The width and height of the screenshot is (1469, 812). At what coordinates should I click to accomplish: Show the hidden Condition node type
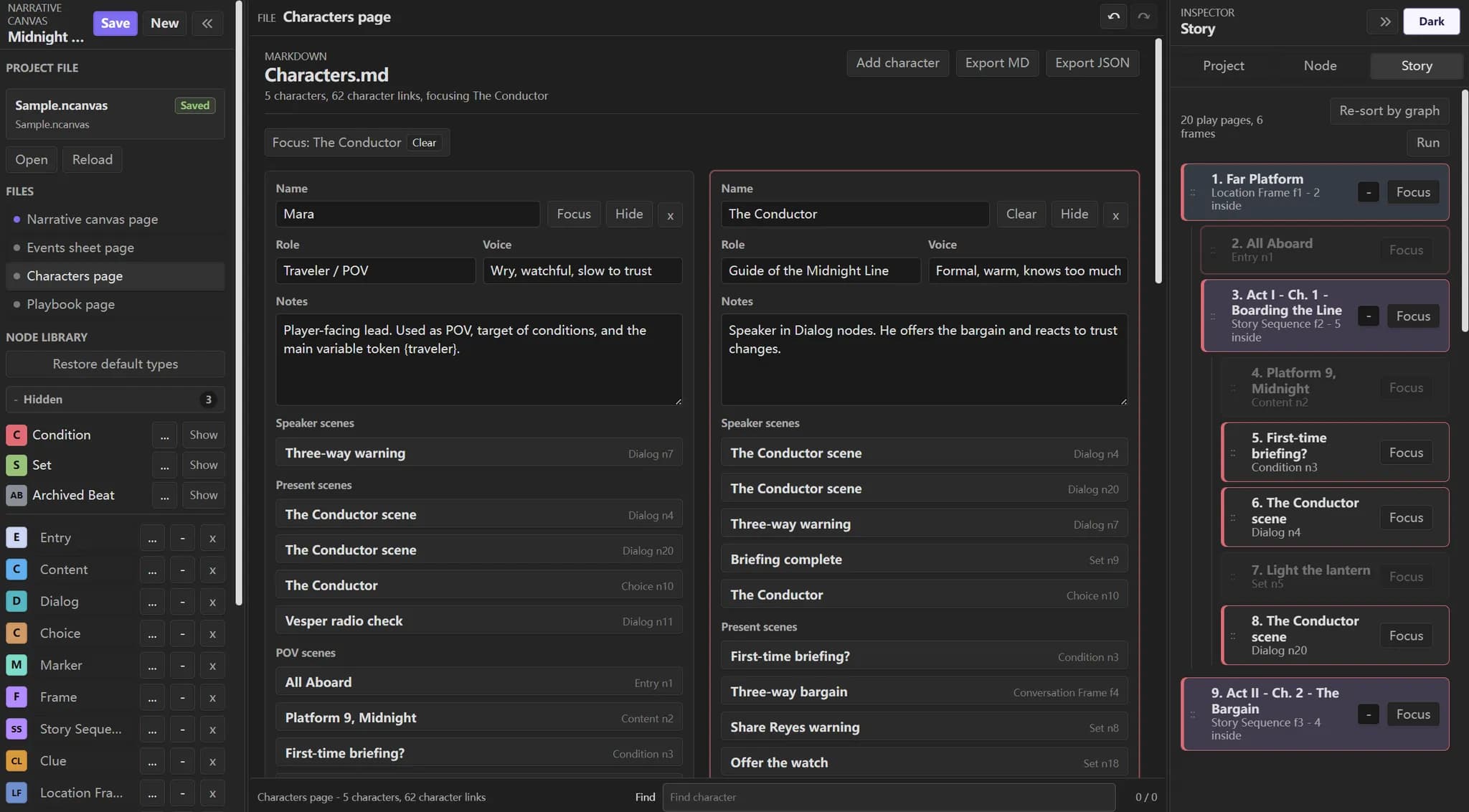(x=204, y=435)
